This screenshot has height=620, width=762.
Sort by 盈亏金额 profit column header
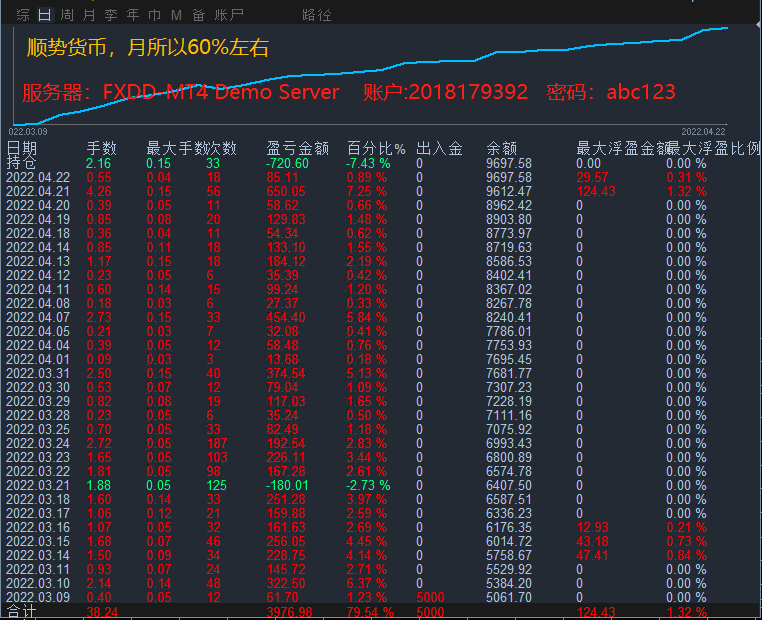click(298, 149)
